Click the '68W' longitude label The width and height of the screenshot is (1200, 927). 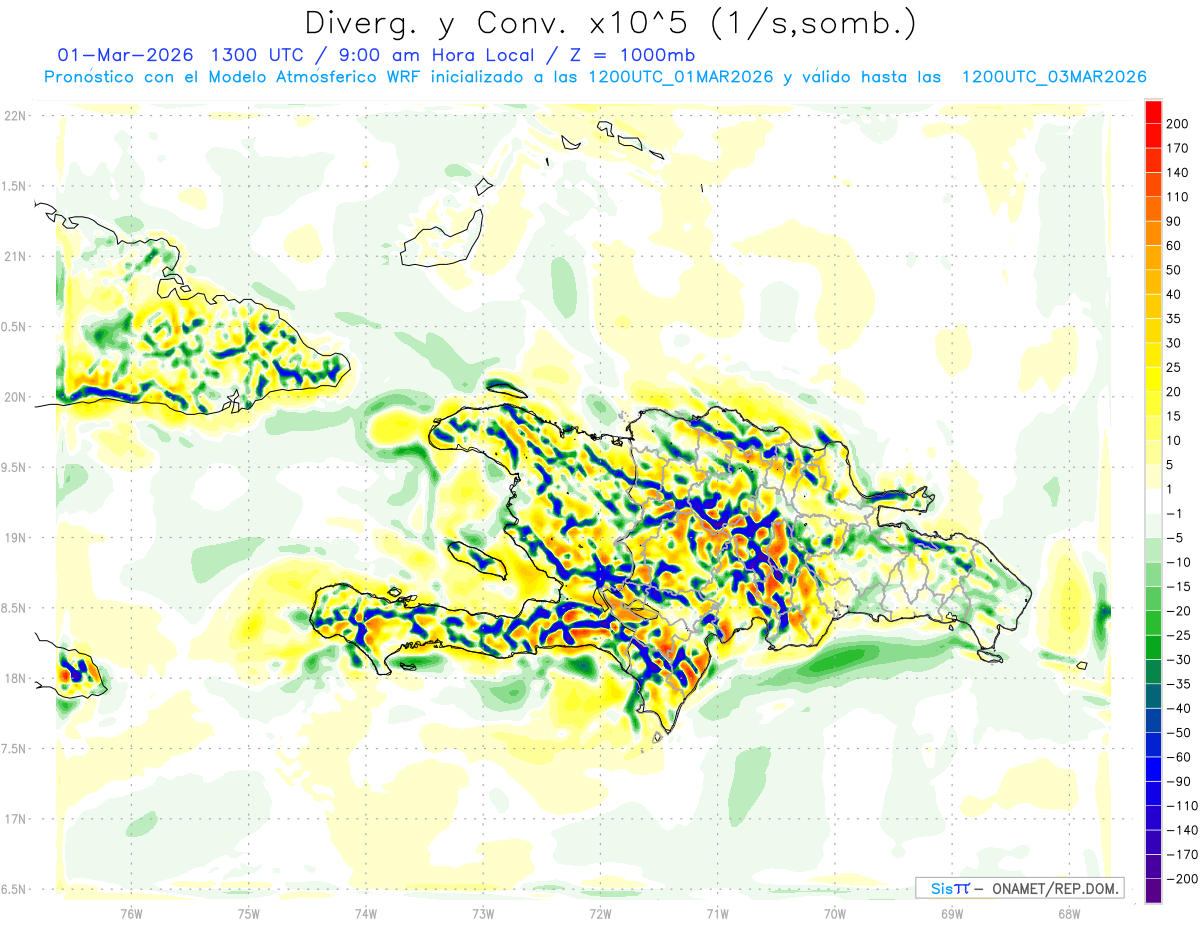tap(1069, 913)
